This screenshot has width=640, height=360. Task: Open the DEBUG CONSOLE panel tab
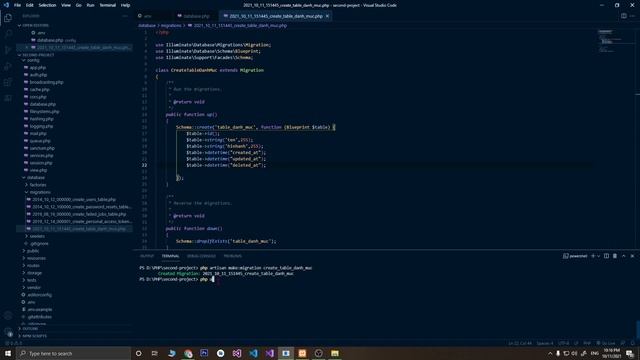tap(201, 256)
